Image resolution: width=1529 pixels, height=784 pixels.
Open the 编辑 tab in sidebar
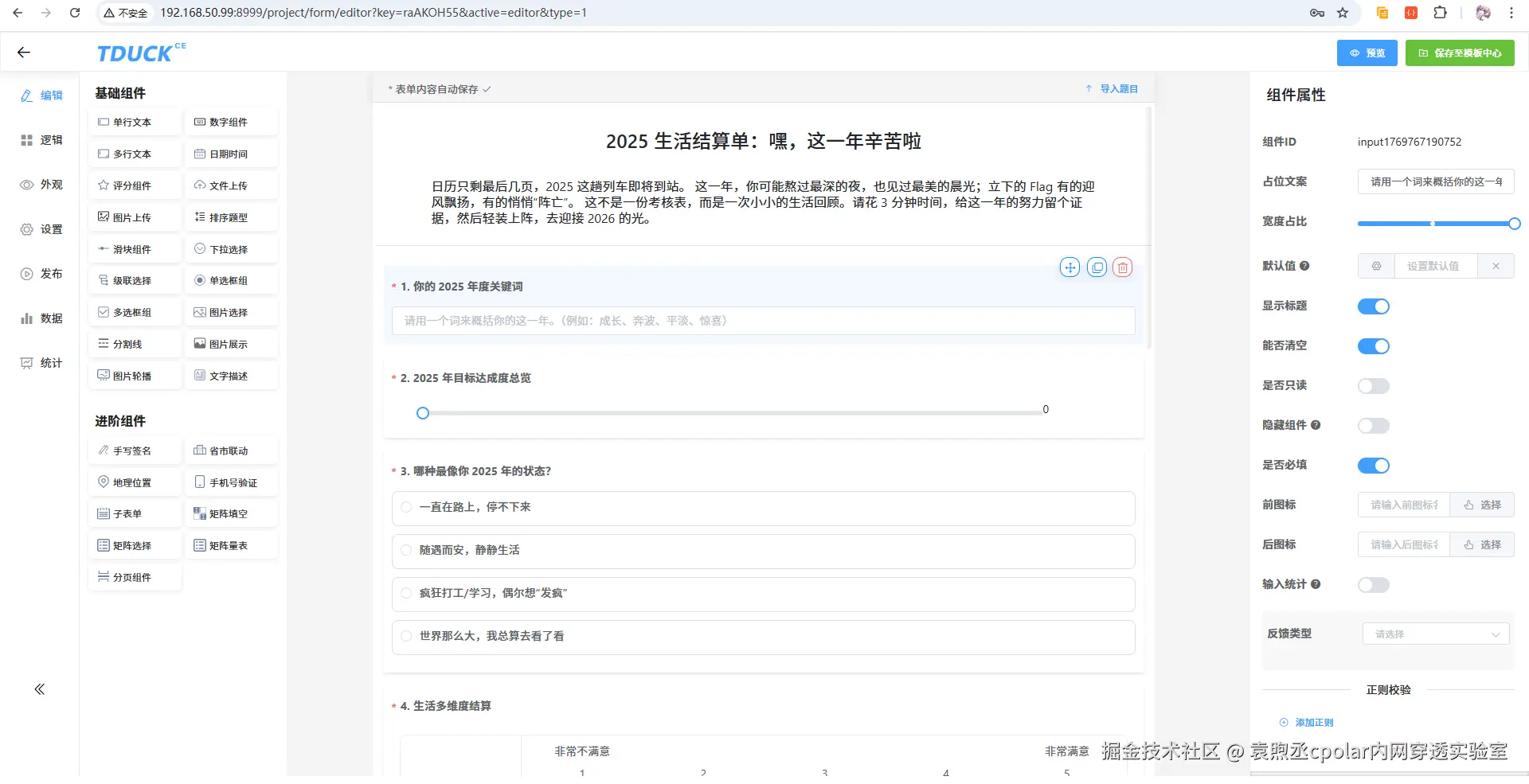pyautogui.click(x=41, y=96)
